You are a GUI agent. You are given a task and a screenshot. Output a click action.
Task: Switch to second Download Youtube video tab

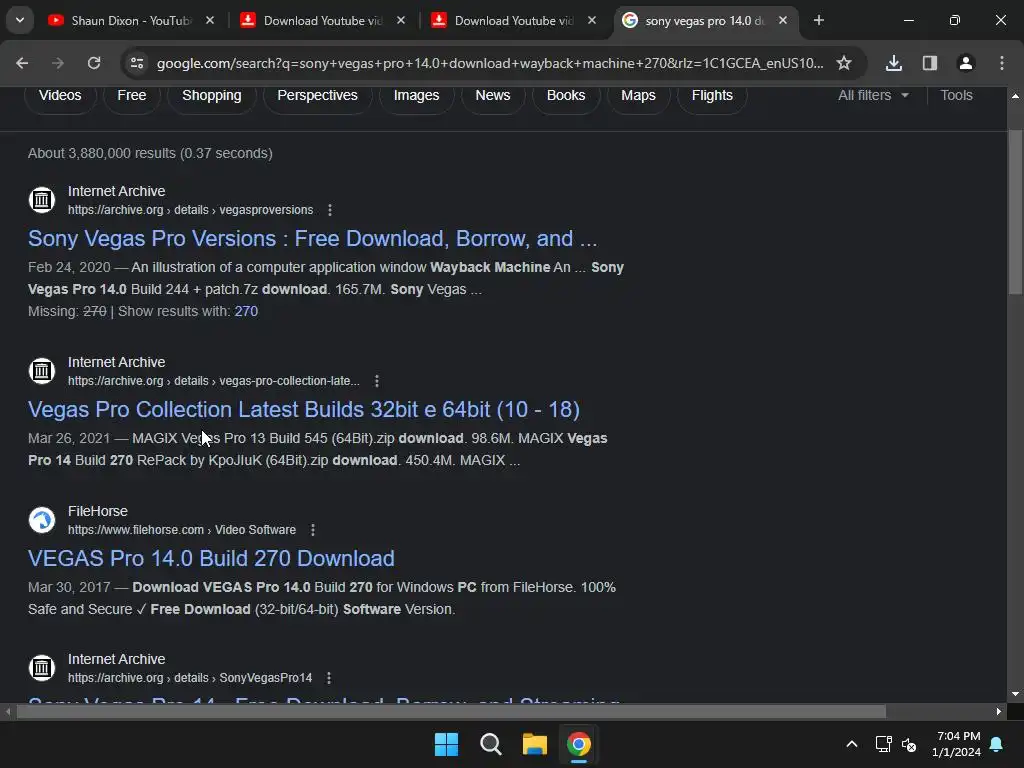point(513,20)
